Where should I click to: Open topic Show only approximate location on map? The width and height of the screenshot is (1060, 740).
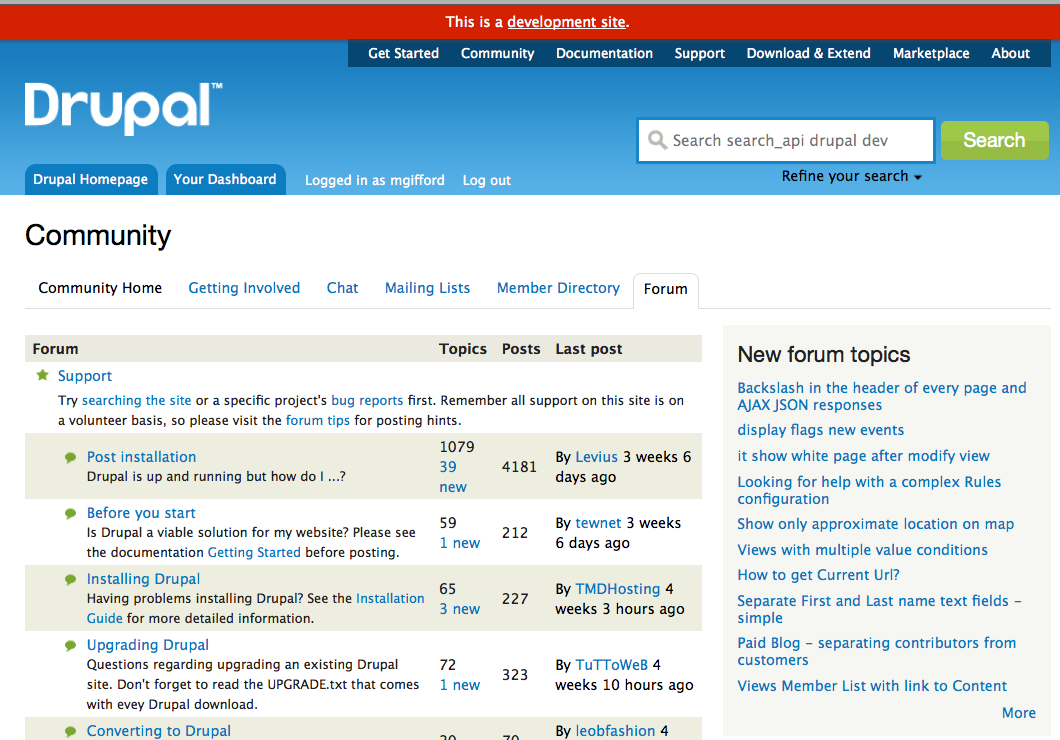click(875, 524)
